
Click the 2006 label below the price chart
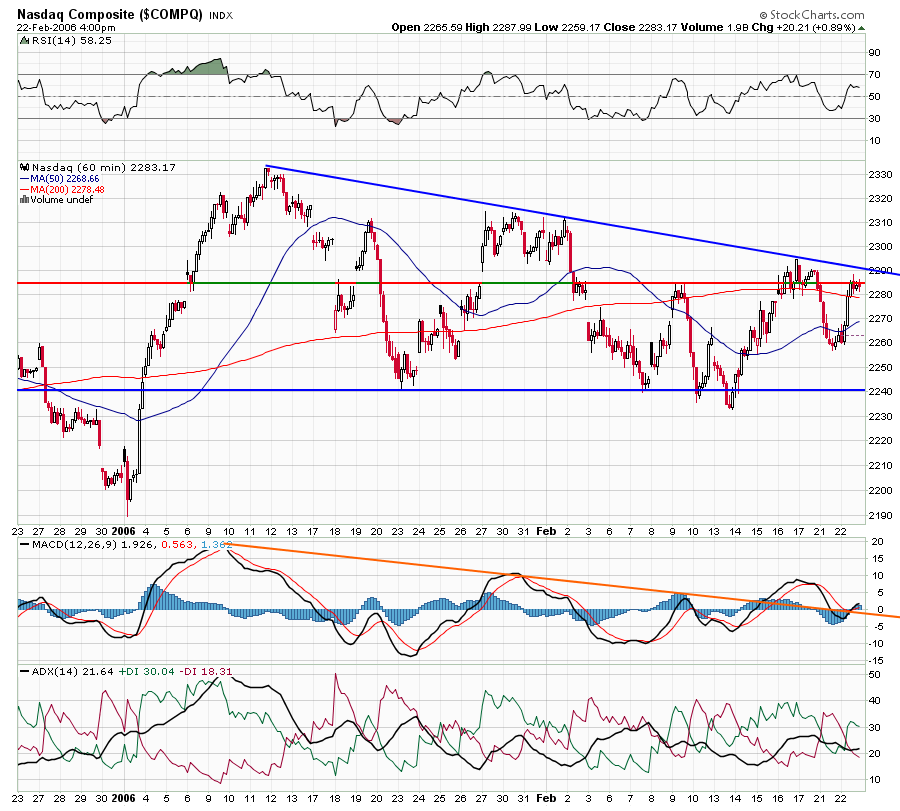123,531
